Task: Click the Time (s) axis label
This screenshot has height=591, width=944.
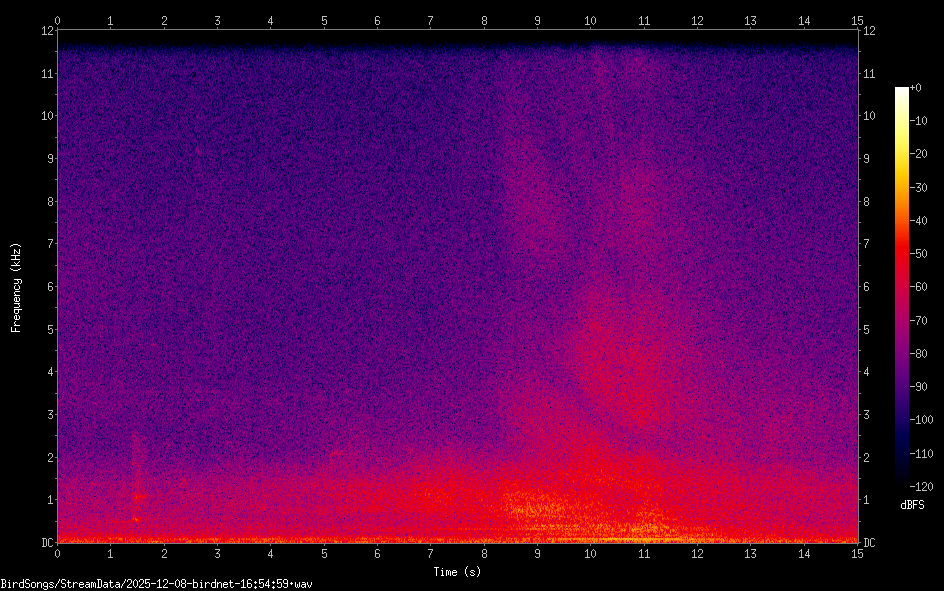Action: click(457, 572)
